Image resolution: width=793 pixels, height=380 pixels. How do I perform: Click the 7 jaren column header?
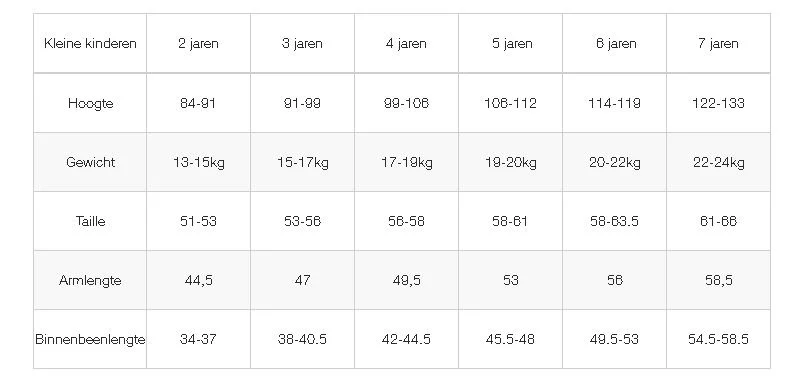[718, 44]
